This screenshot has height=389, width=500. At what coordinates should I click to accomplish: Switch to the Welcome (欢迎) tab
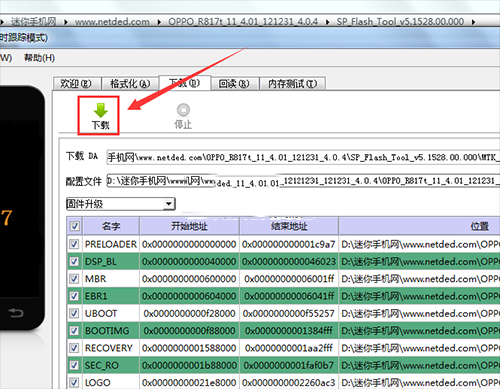point(76,83)
